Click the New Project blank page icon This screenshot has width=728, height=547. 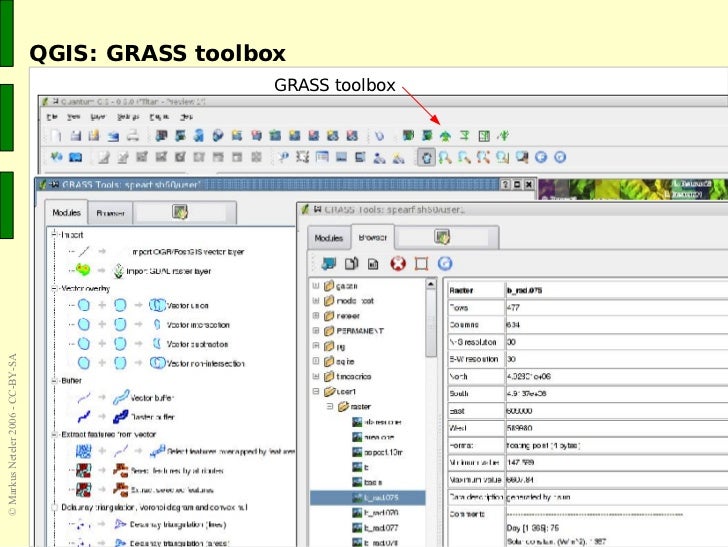pos(56,136)
